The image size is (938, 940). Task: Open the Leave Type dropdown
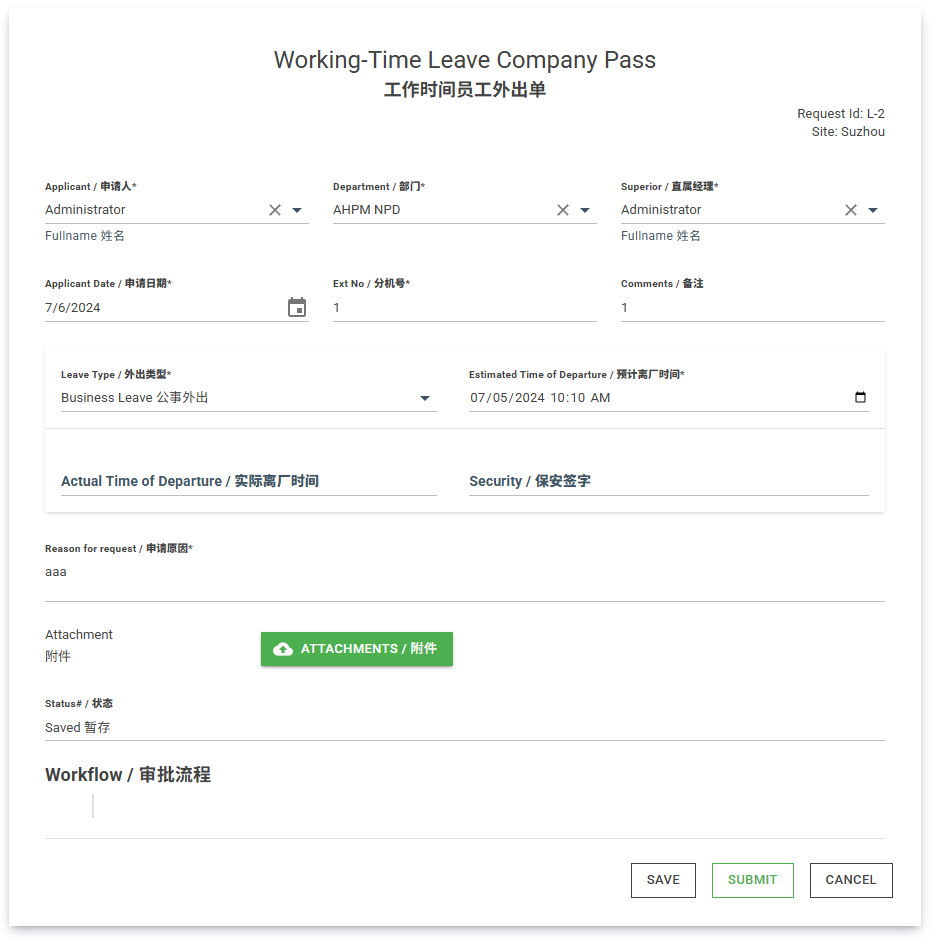425,398
